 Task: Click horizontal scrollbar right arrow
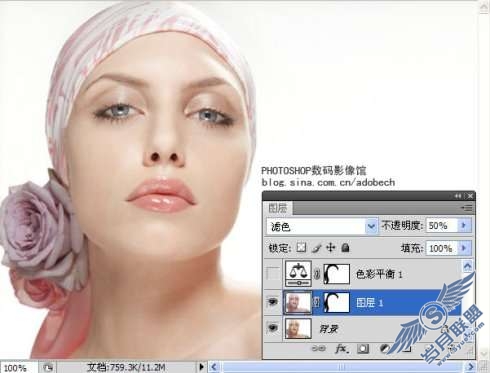(x=470, y=367)
